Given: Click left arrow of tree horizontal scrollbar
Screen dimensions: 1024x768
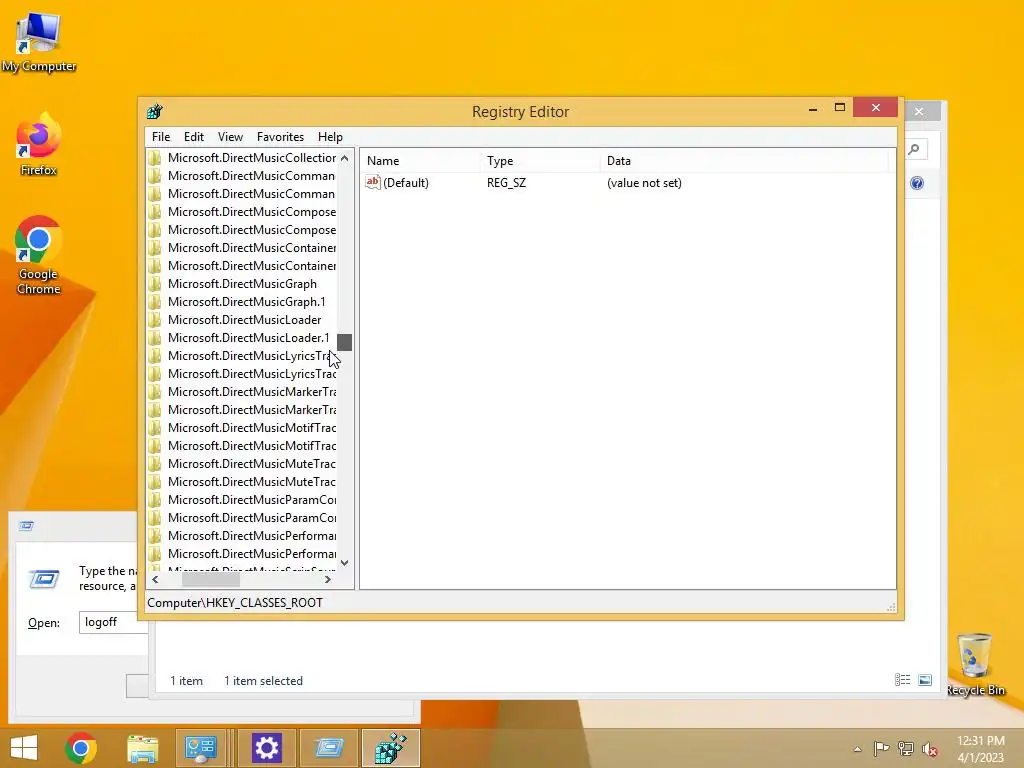Looking at the screenshot, I should (x=155, y=579).
